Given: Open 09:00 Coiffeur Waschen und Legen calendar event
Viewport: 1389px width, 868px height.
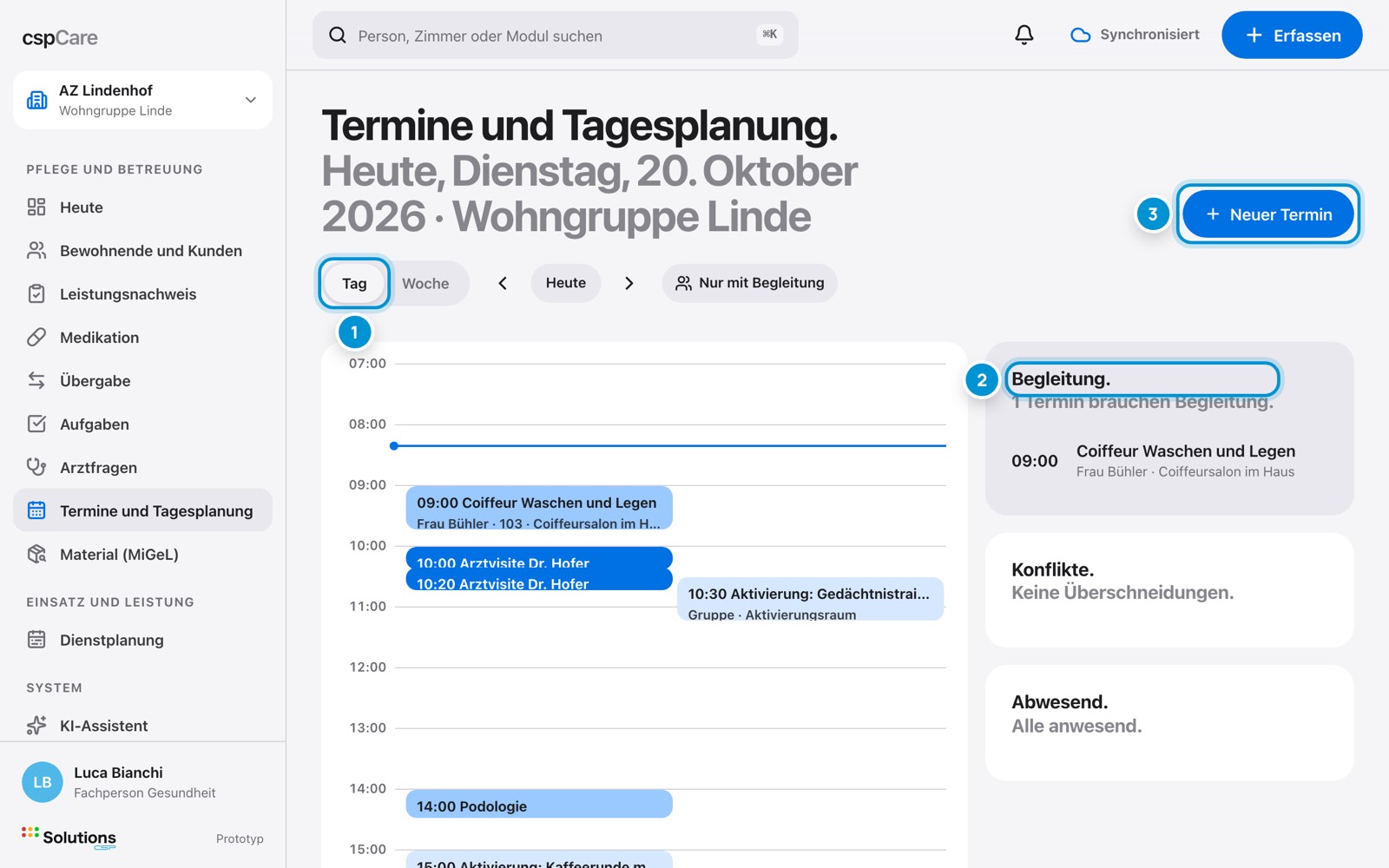Looking at the screenshot, I should point(539,508).
